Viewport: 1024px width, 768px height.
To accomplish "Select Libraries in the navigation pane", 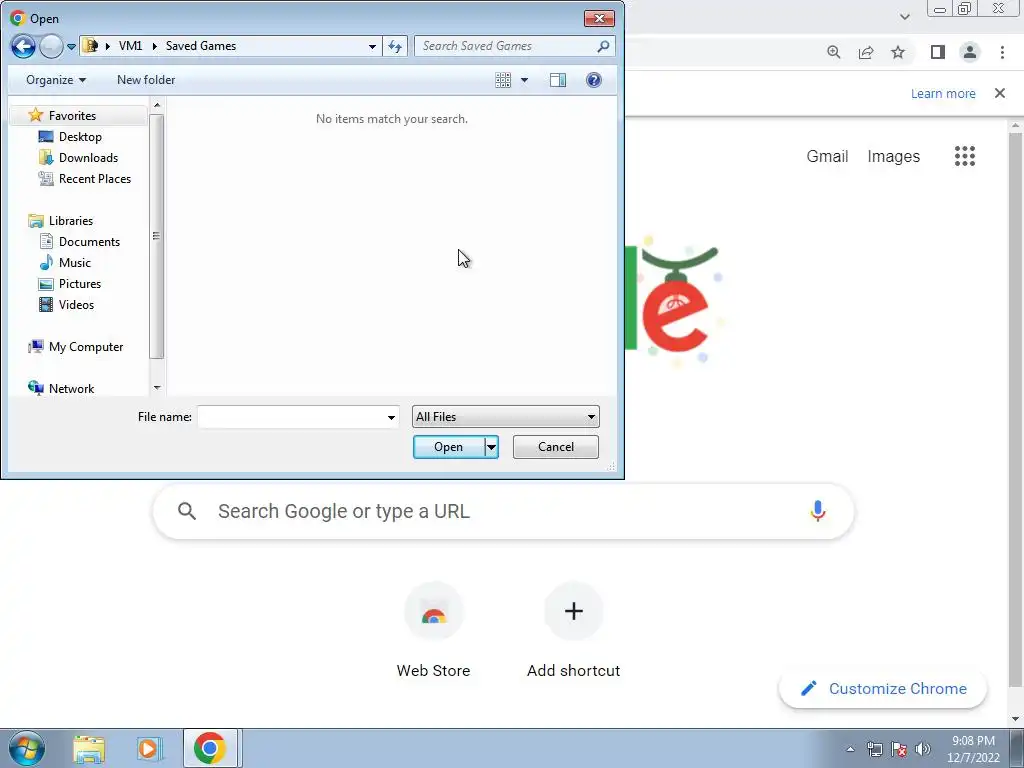I will pos(71,221).
